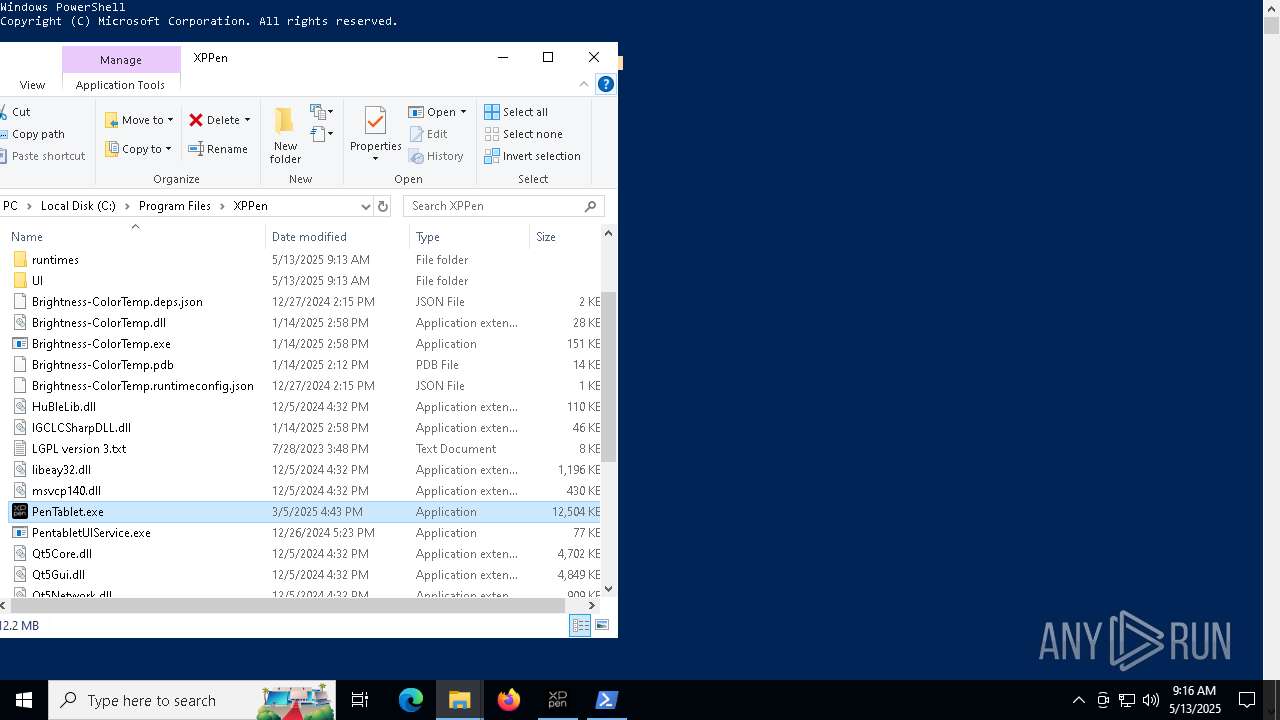
Task: Click the file list scroll down arrow
Action: click(608, 589)
